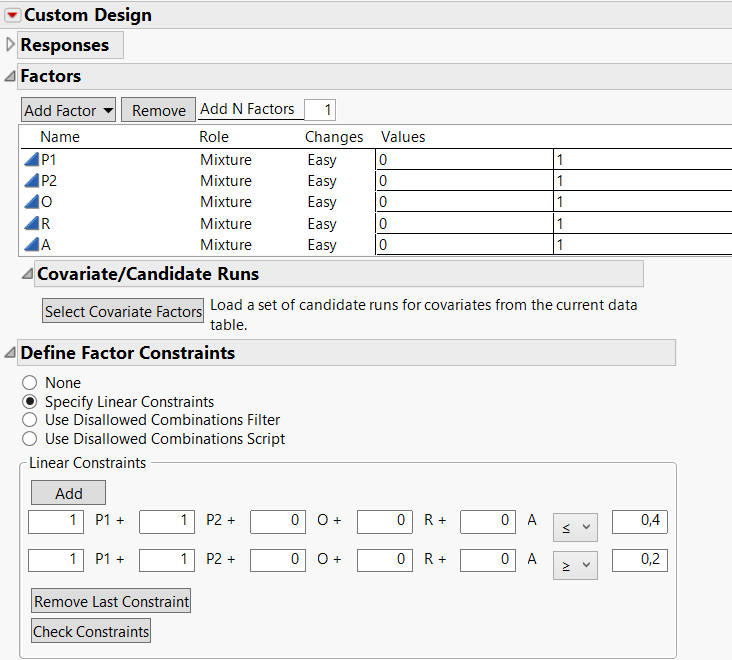Click the blue mixture icon beside O
This screenshot has height=660, width=732.
[30, 202]
